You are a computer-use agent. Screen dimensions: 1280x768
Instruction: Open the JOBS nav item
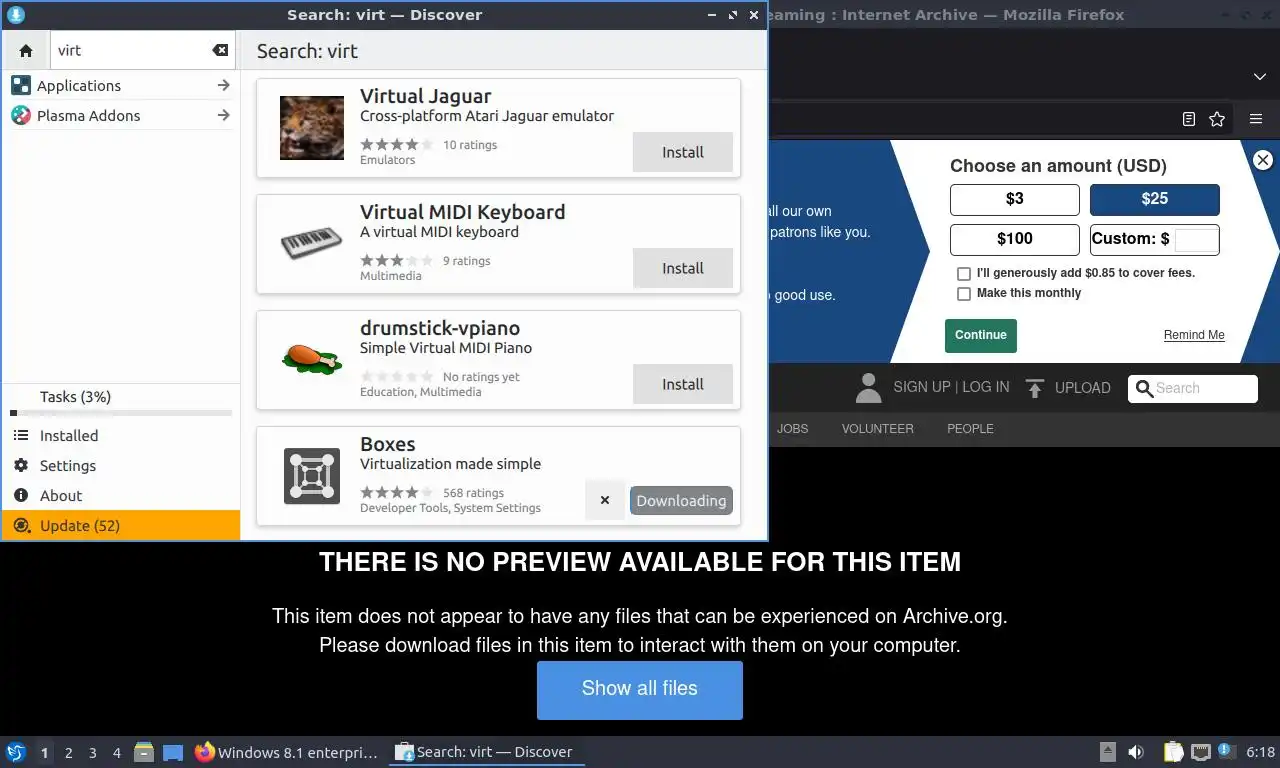pos(792,428)
